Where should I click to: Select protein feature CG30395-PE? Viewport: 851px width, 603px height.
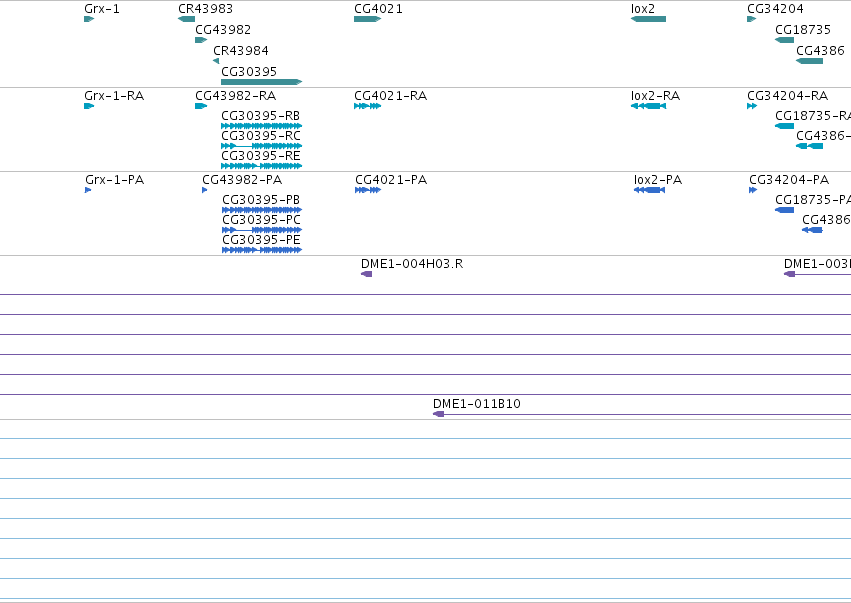coord(262,250)
